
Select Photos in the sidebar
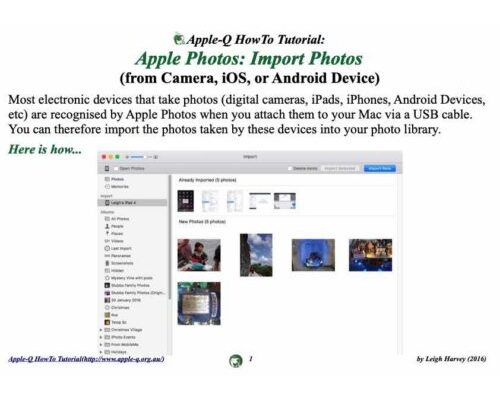coord(117,179)
